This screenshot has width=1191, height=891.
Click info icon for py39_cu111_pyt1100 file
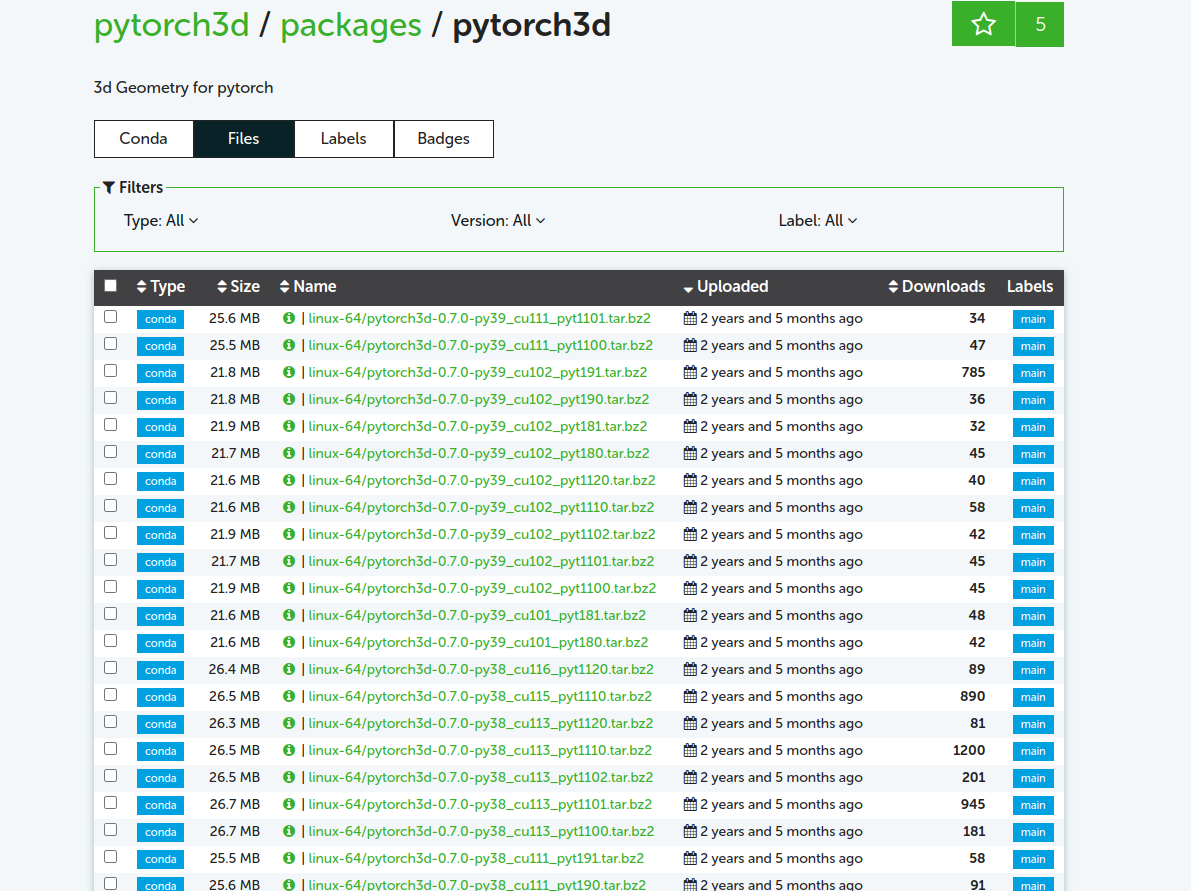pos(289,346)
